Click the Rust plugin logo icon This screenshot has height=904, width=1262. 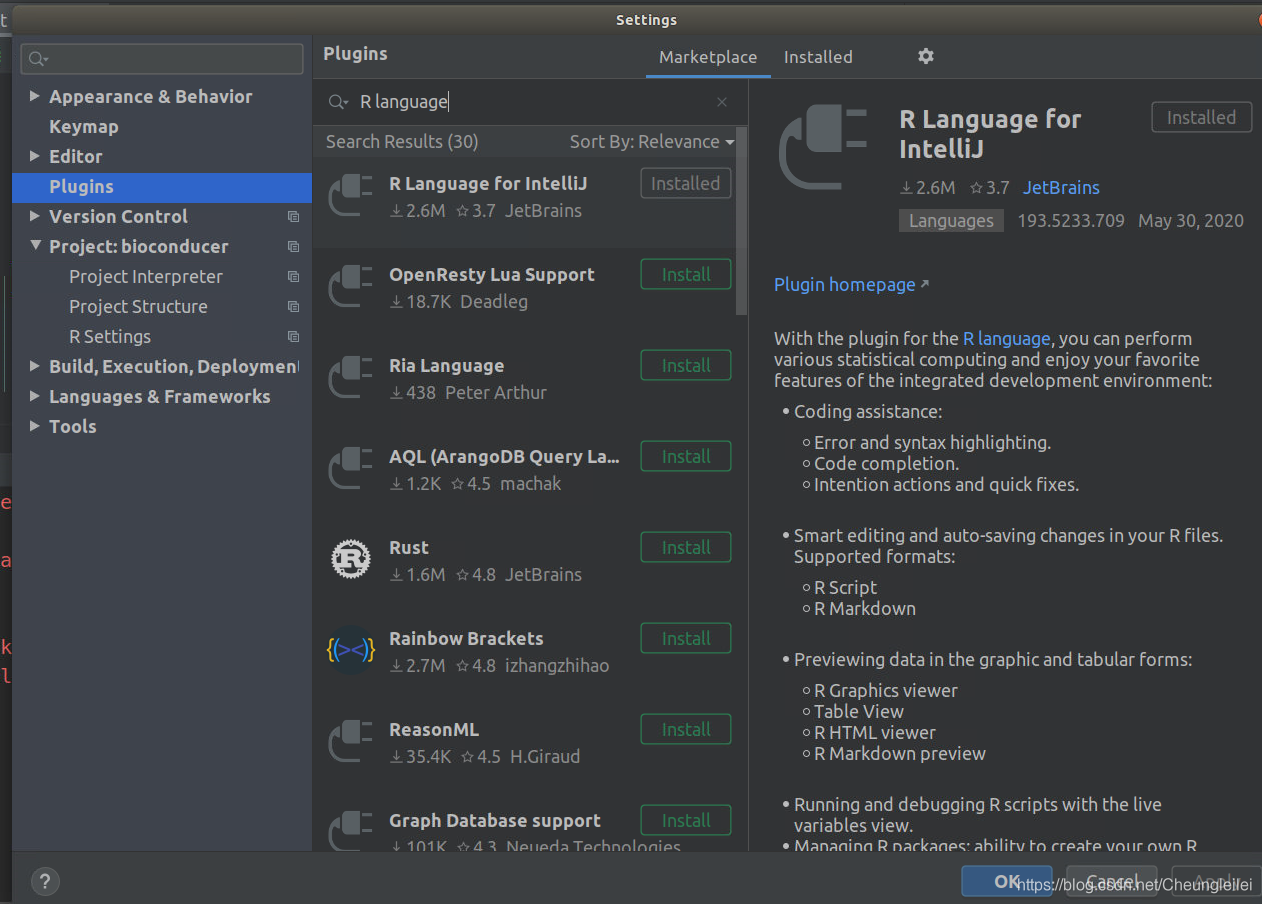pos(351,559)
